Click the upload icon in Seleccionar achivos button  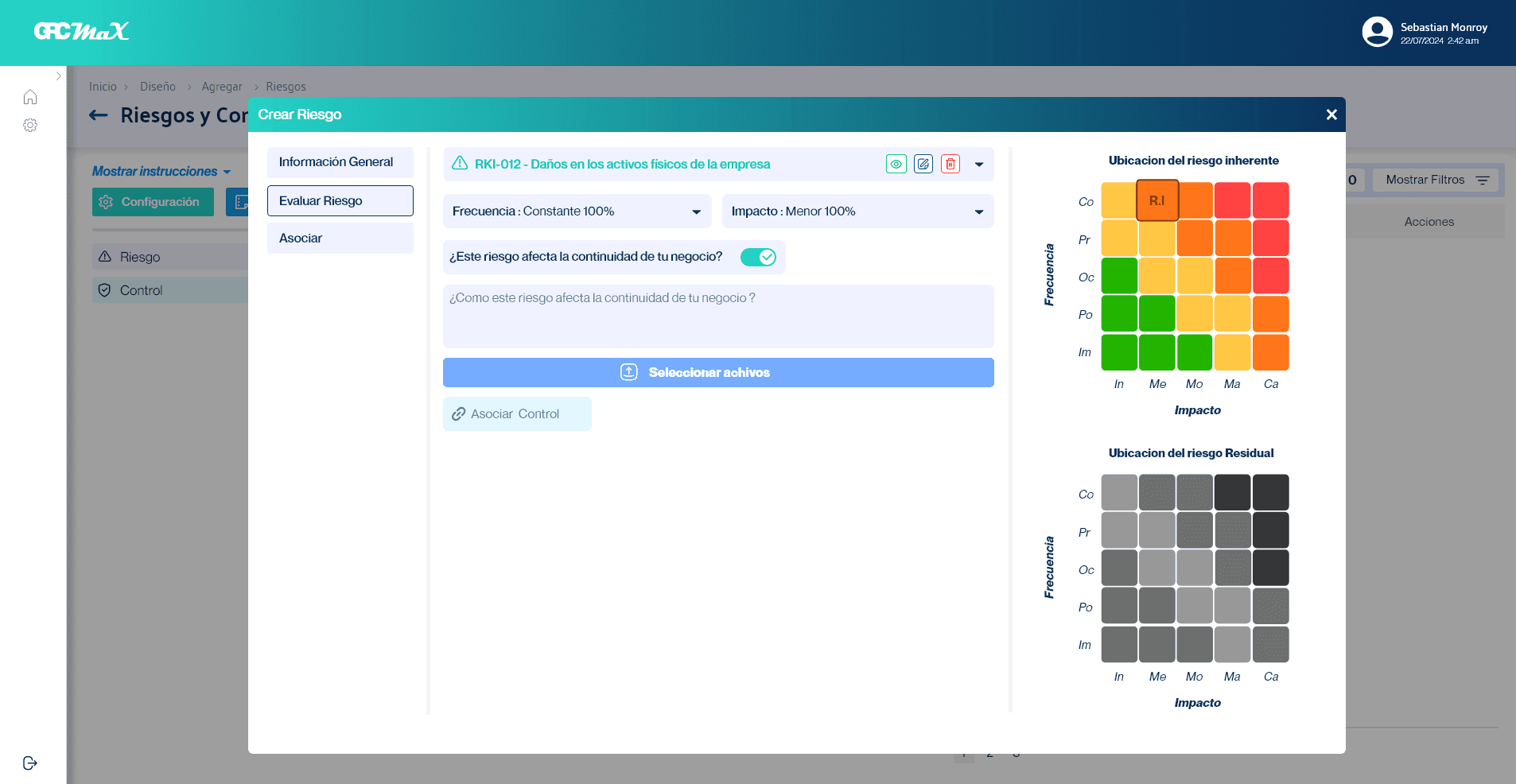629,371
